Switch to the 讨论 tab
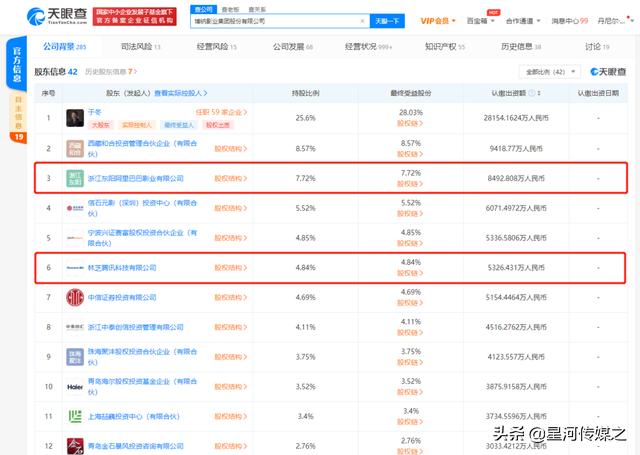Screen dimensions: 640x455 tap(597, 47)
